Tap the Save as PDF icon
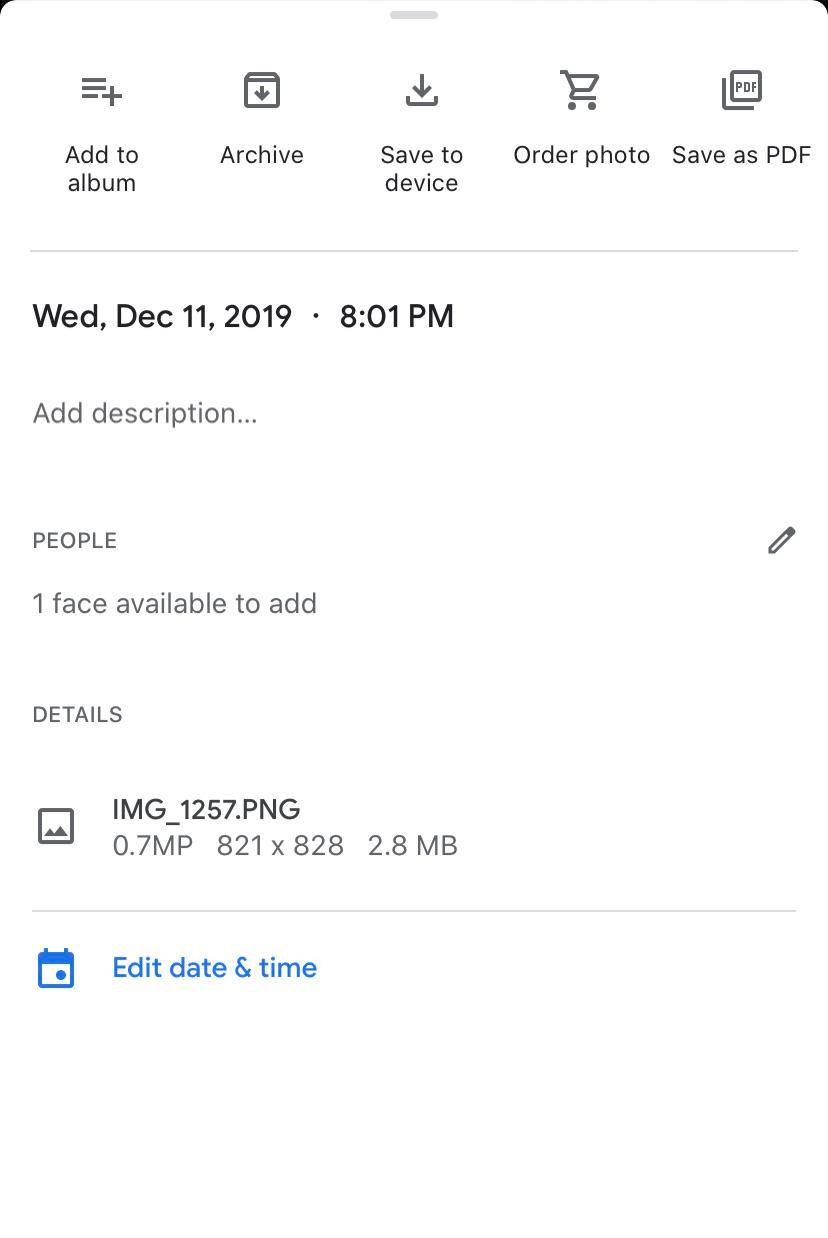Image resolution: width=828 pixels, height=1238 pixels. coord(741,90)
